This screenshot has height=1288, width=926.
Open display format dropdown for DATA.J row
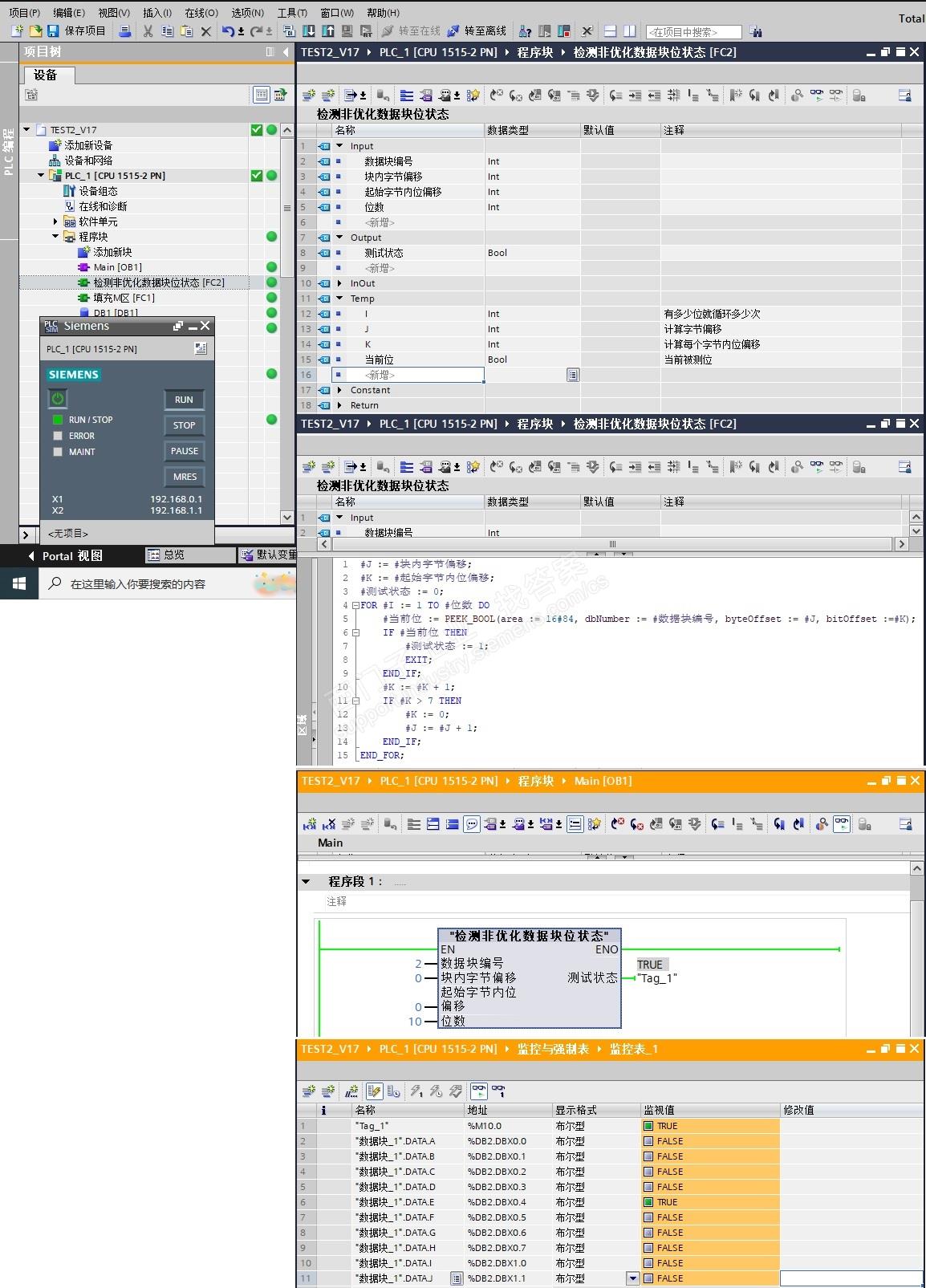coord(632,1278)
